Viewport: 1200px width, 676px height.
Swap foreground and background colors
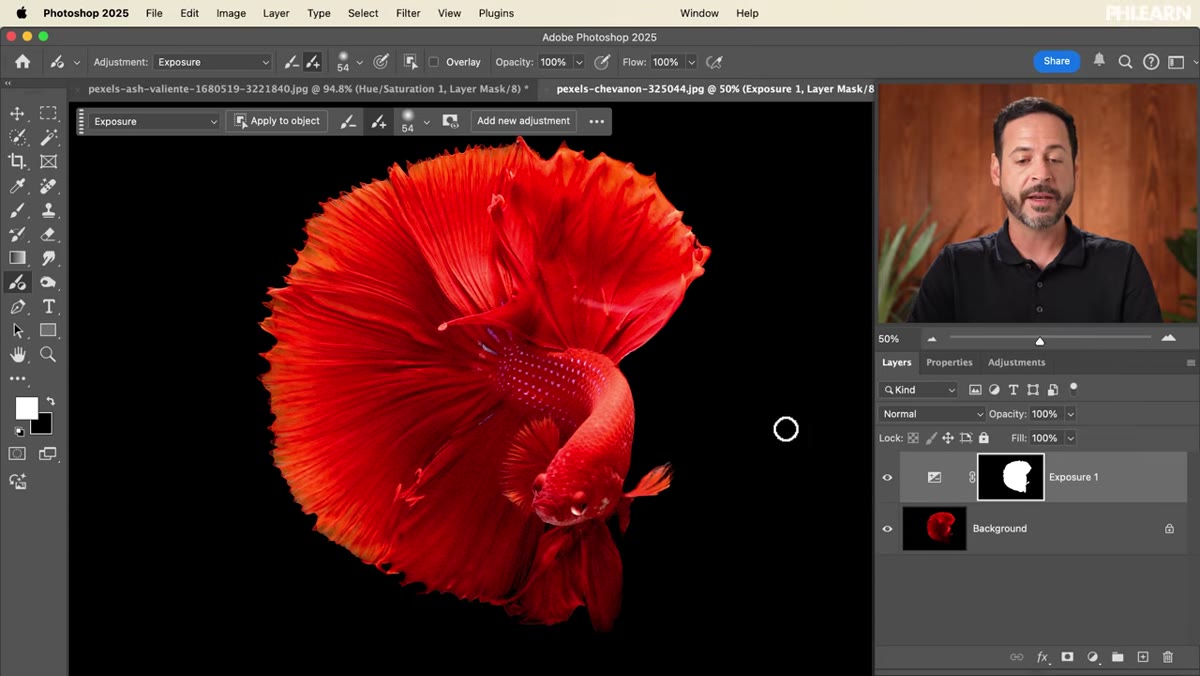point(50,401)
